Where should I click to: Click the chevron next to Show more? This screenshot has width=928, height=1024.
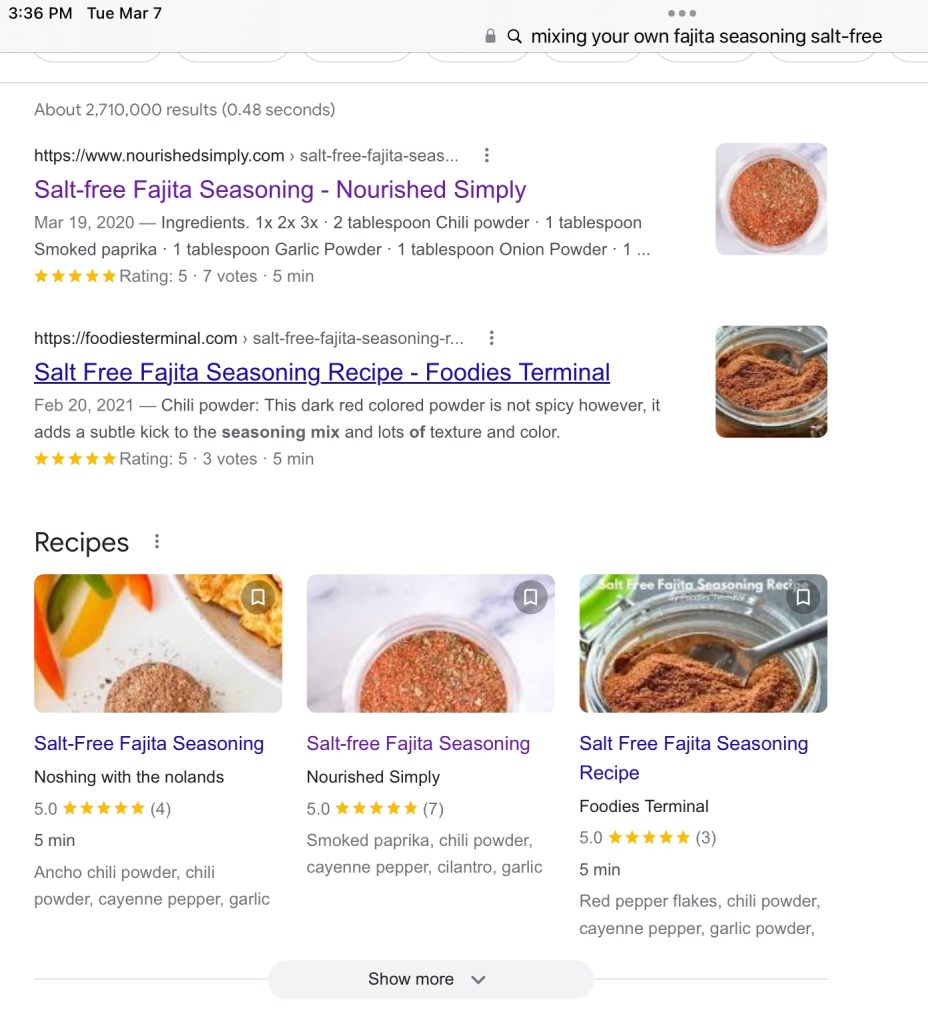click(x=478, y=980)
